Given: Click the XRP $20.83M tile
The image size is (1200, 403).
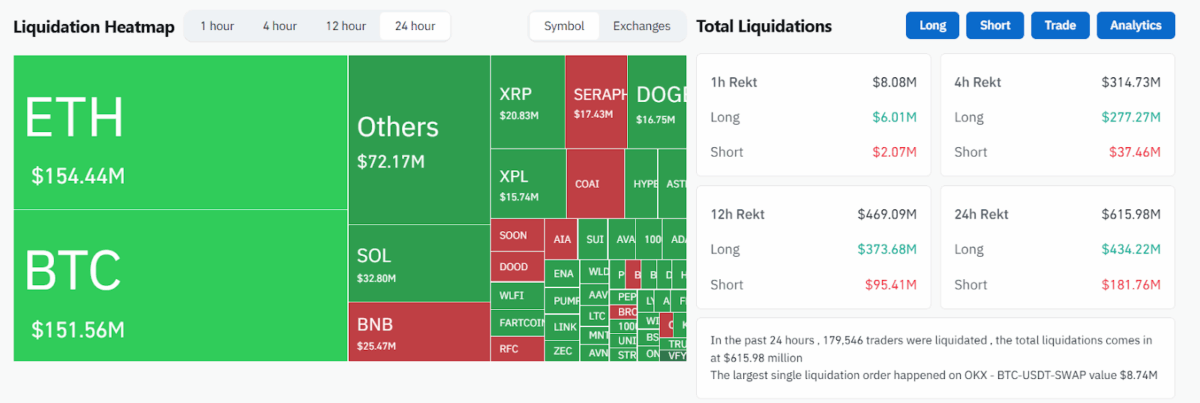Looking at the screenshot, I should pos(527,102).
